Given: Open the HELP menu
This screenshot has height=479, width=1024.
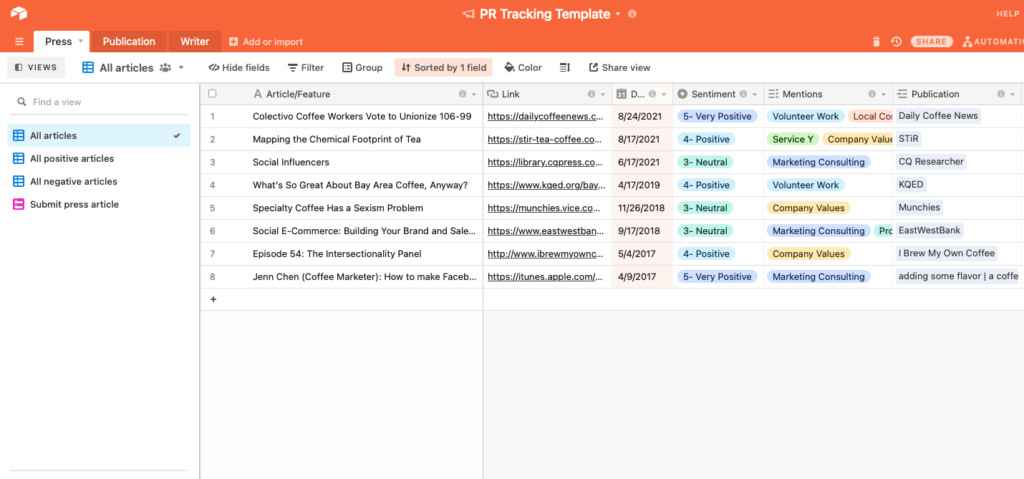Looking at the screenshot, I should tap(1010, 14).
